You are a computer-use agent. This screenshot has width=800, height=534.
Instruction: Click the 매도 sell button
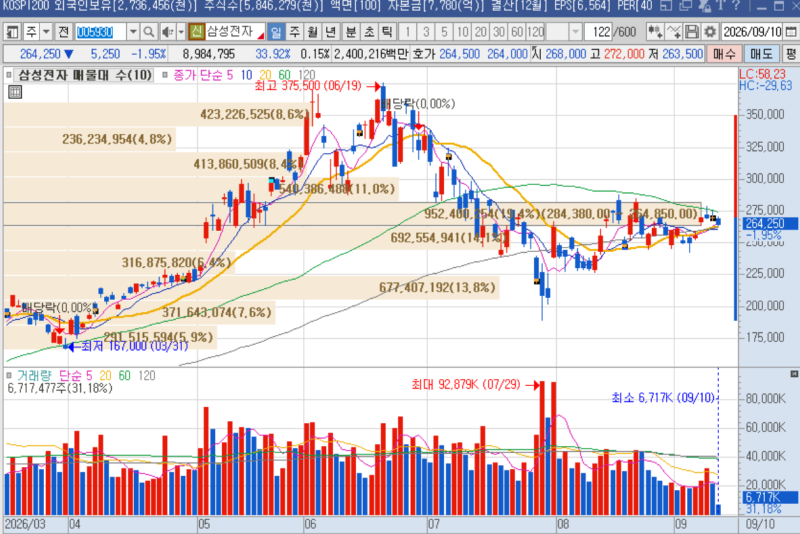pyautogui.click(x=761, y=54)
